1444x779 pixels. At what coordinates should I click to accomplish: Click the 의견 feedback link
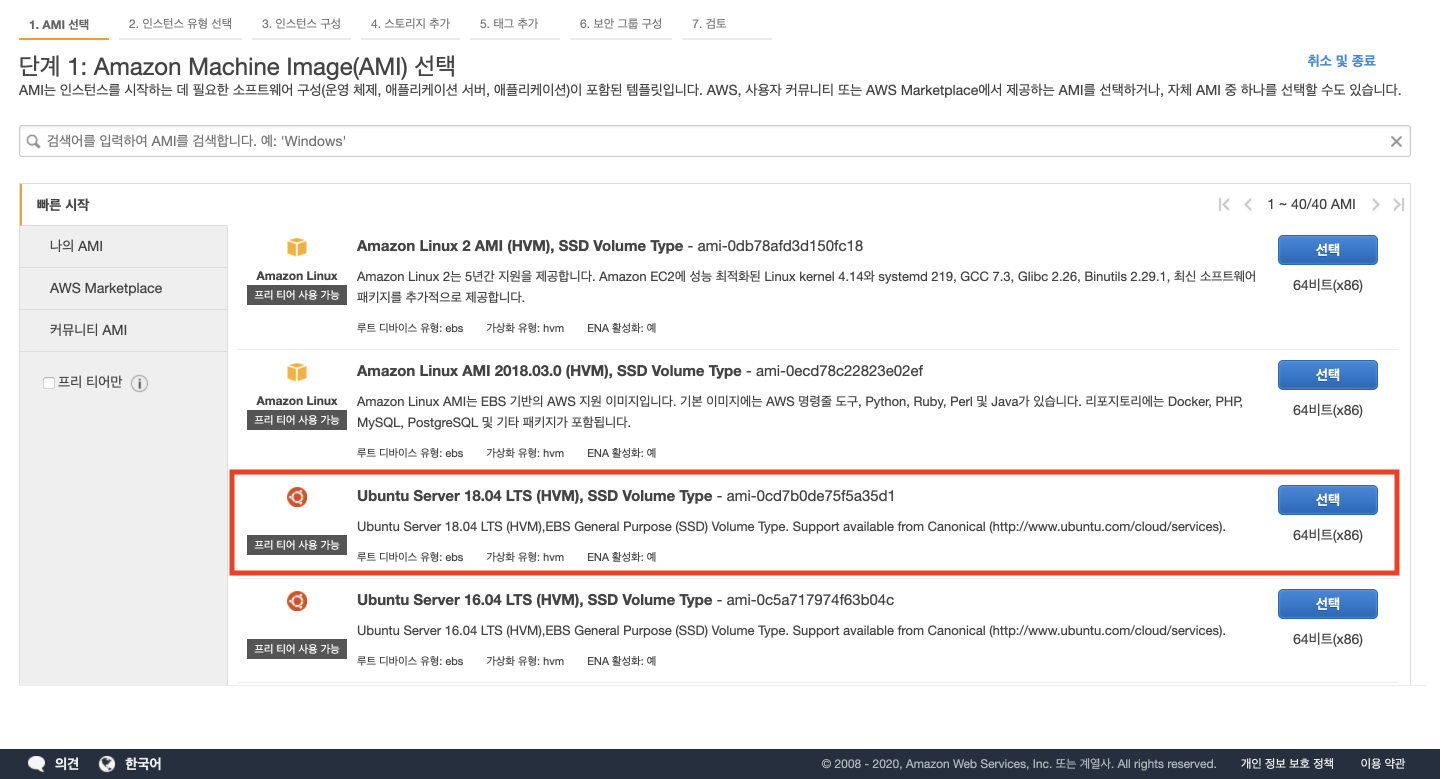[67, 764]
